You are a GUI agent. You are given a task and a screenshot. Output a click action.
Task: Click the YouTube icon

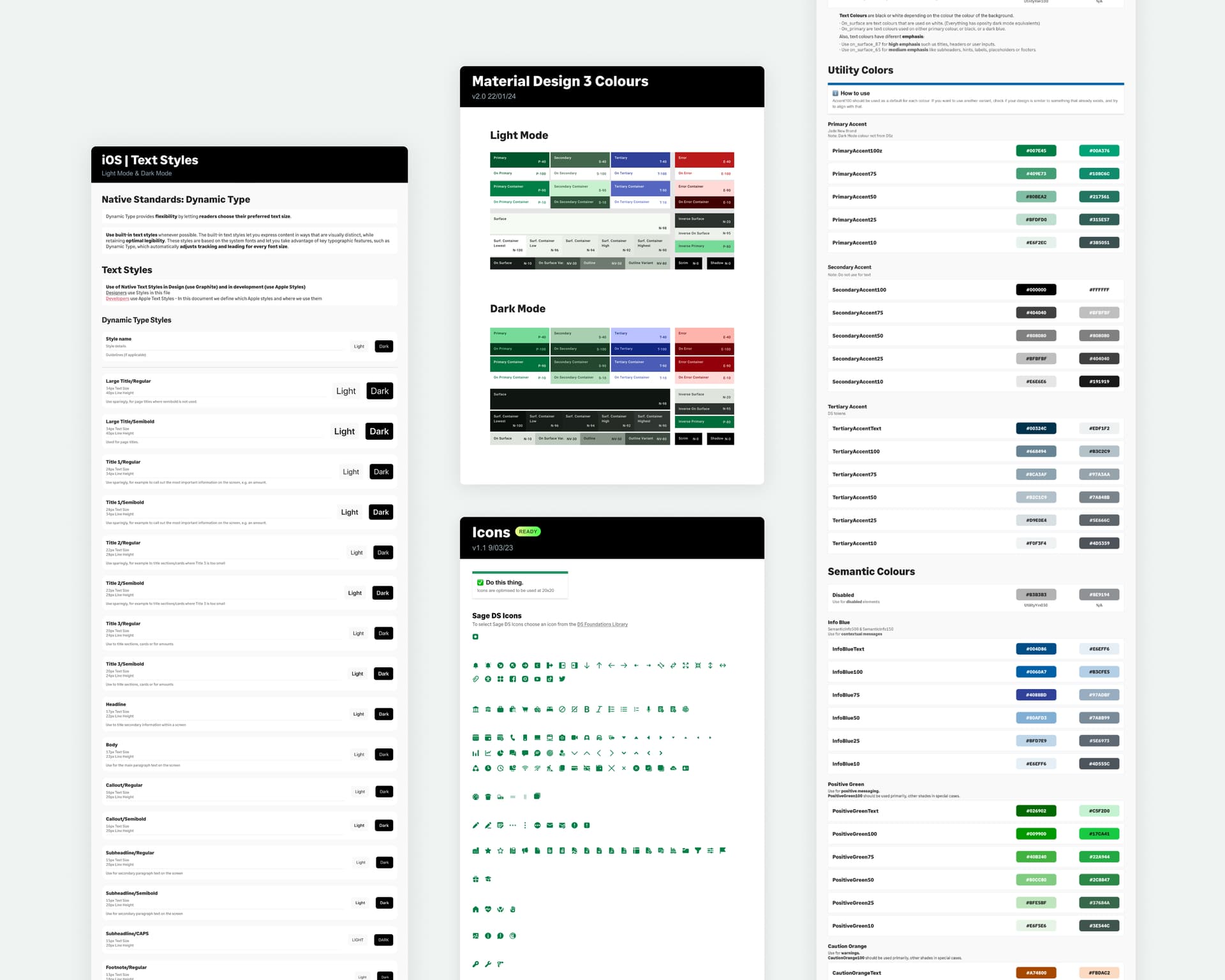click(537, 679)
